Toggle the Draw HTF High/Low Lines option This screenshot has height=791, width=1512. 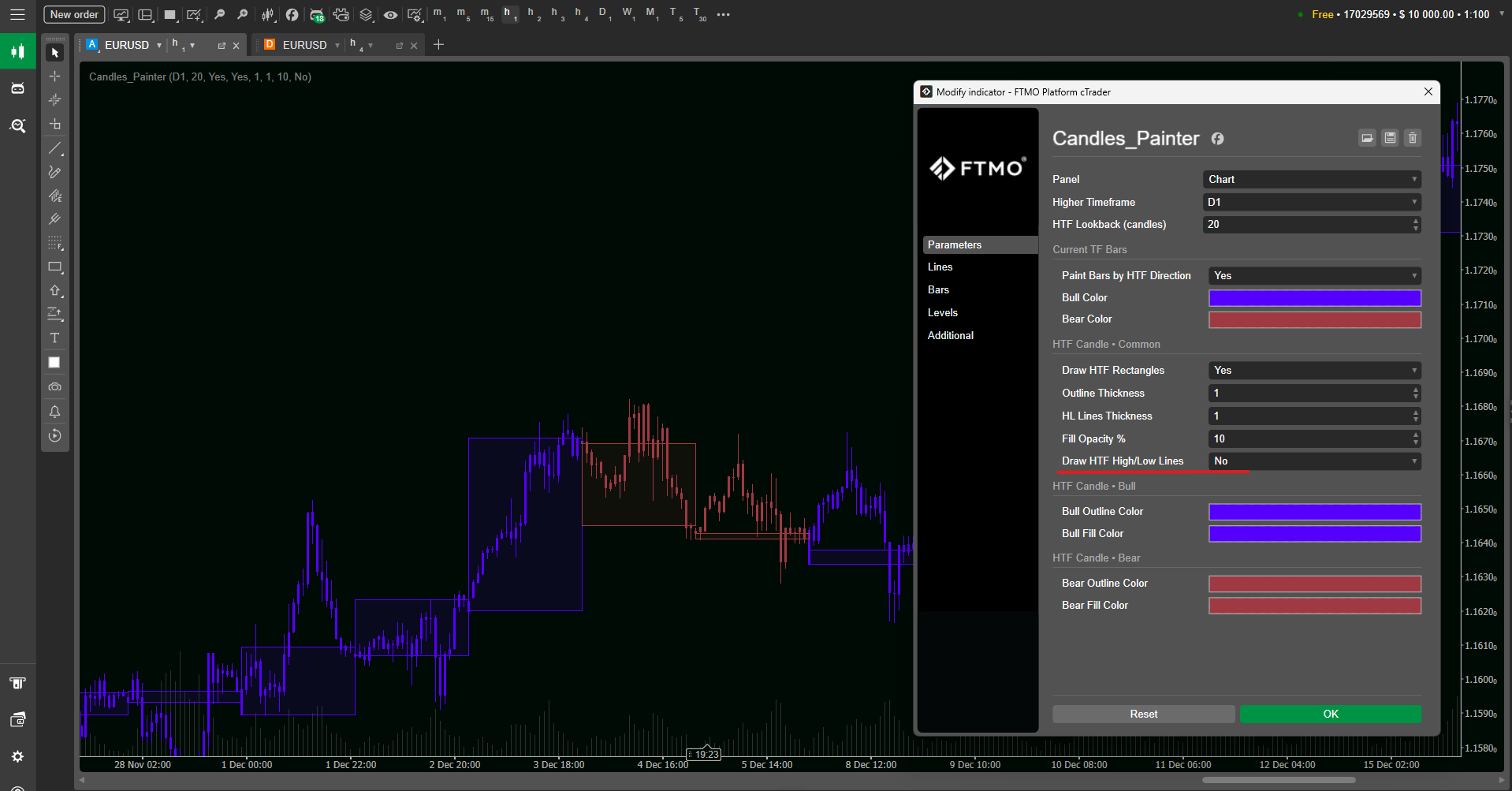click(x=1314, y=461)
